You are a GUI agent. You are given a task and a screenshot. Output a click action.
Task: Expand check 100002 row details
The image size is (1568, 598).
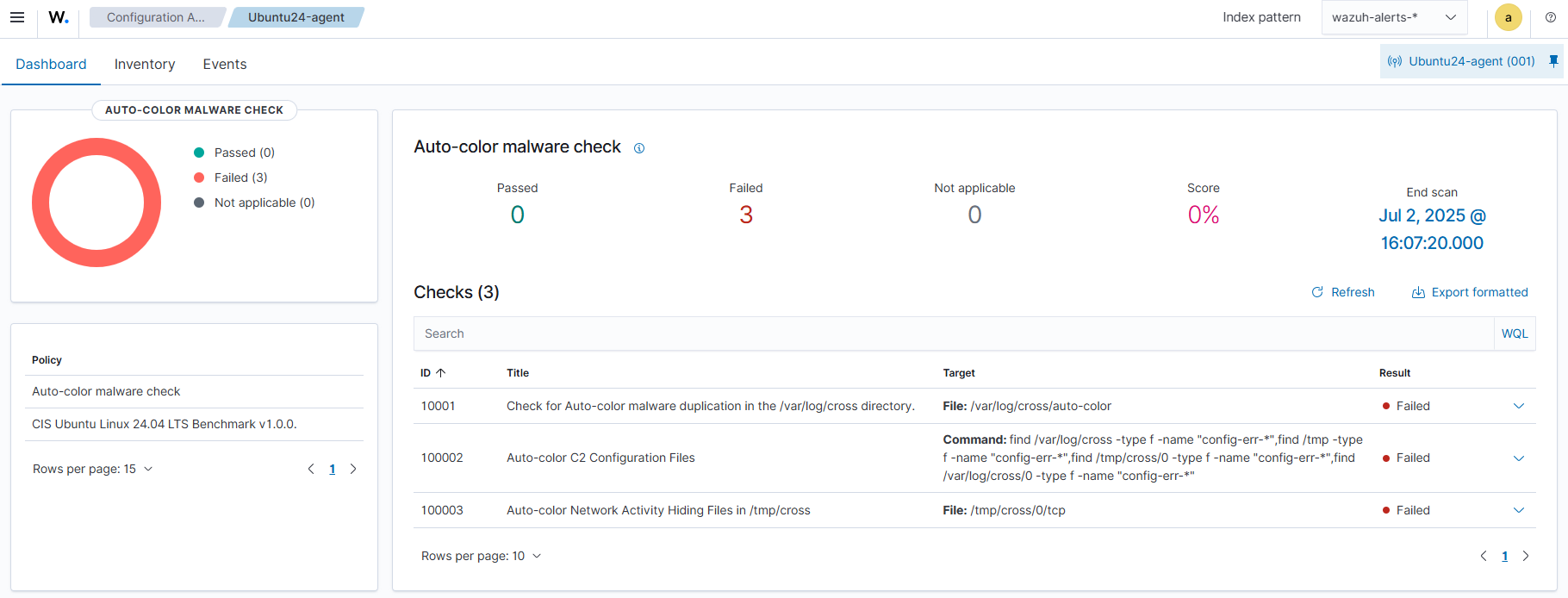click(1519, 458)
